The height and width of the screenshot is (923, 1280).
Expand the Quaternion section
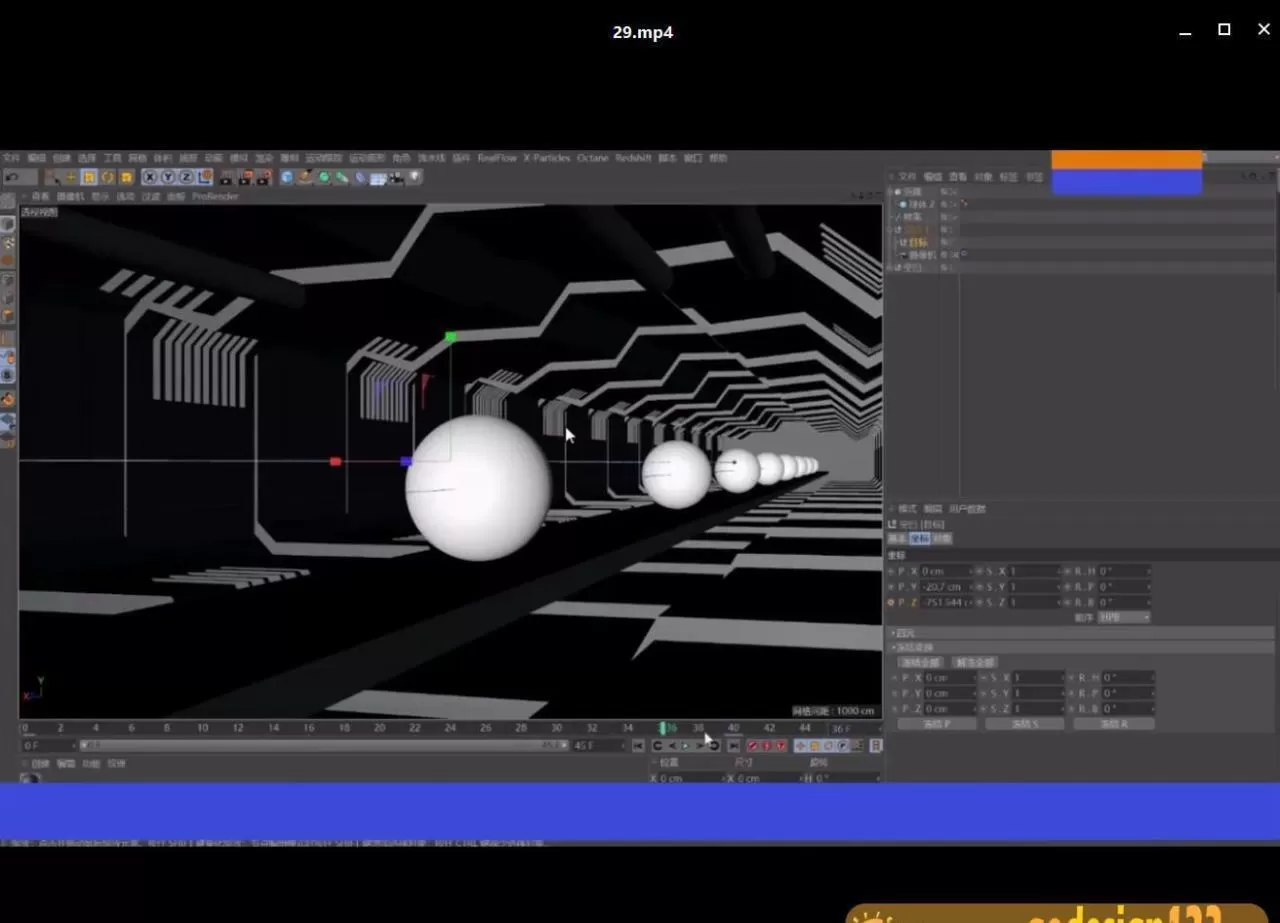905,633
